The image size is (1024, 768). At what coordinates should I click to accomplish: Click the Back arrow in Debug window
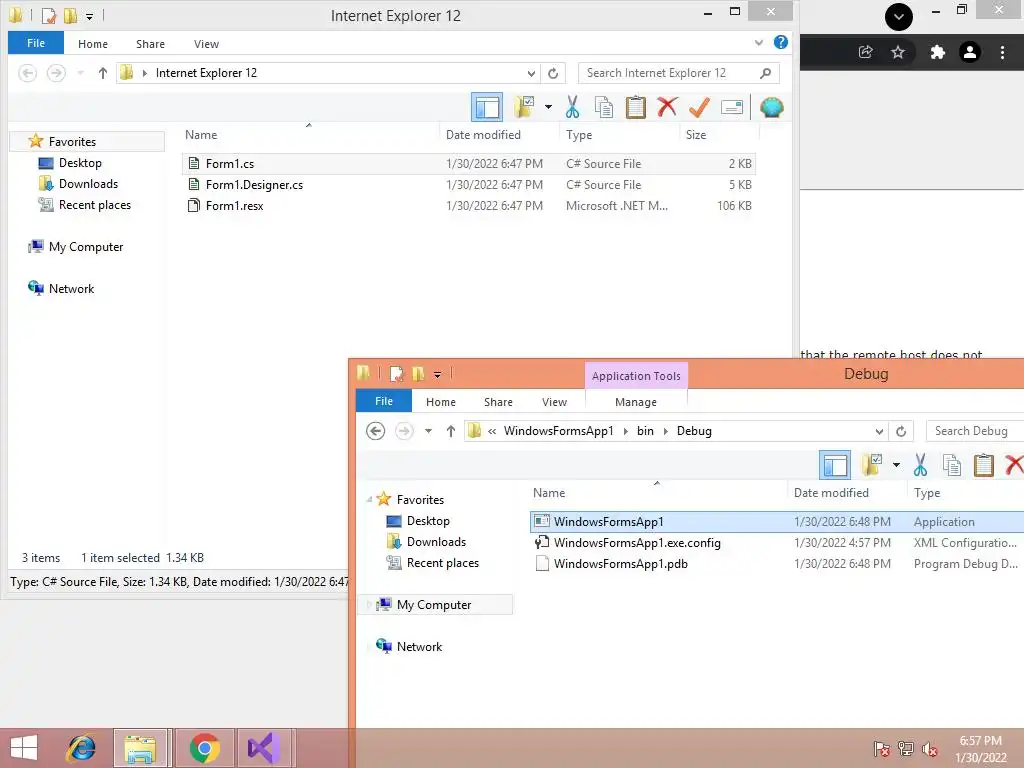tap(376, 431)
